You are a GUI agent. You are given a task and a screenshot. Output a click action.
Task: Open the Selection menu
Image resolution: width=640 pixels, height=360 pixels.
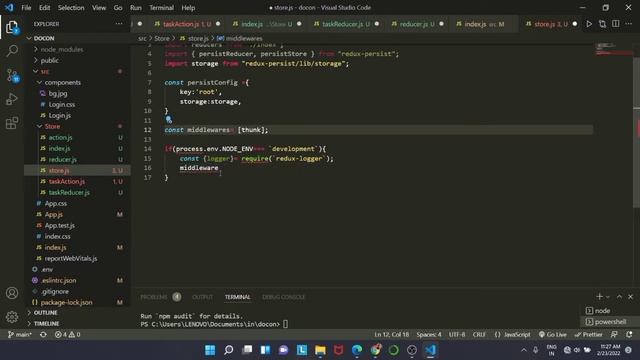pyautogui.click(x=71, y=7)
